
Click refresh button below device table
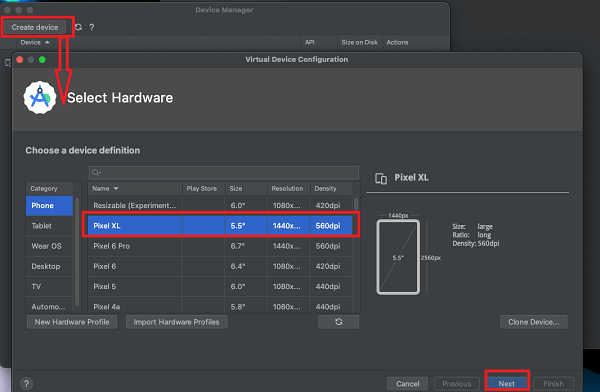pos(339,322)
